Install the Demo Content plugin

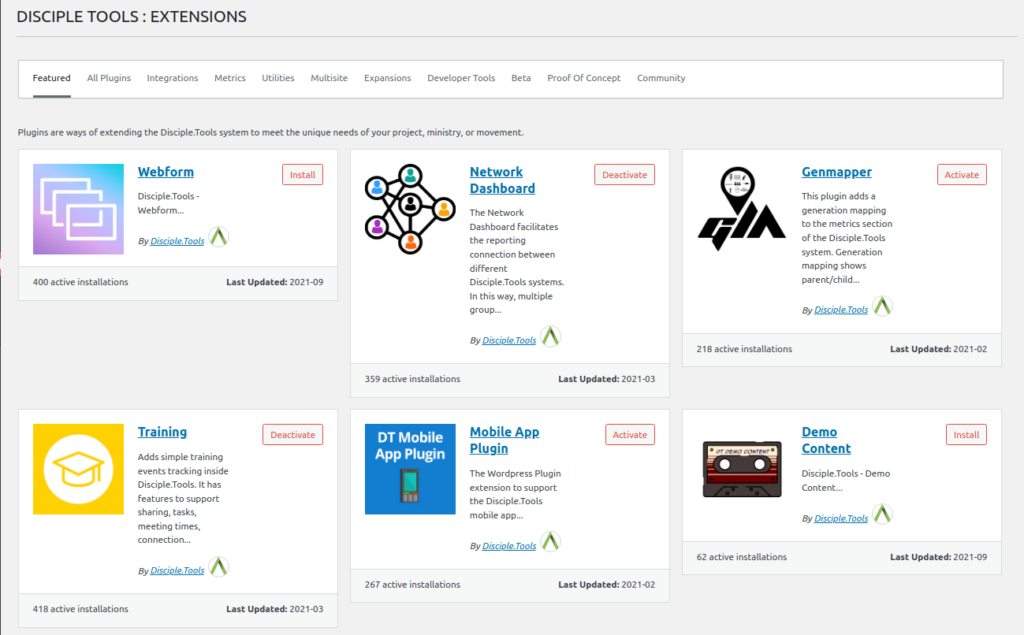[966, 434]
